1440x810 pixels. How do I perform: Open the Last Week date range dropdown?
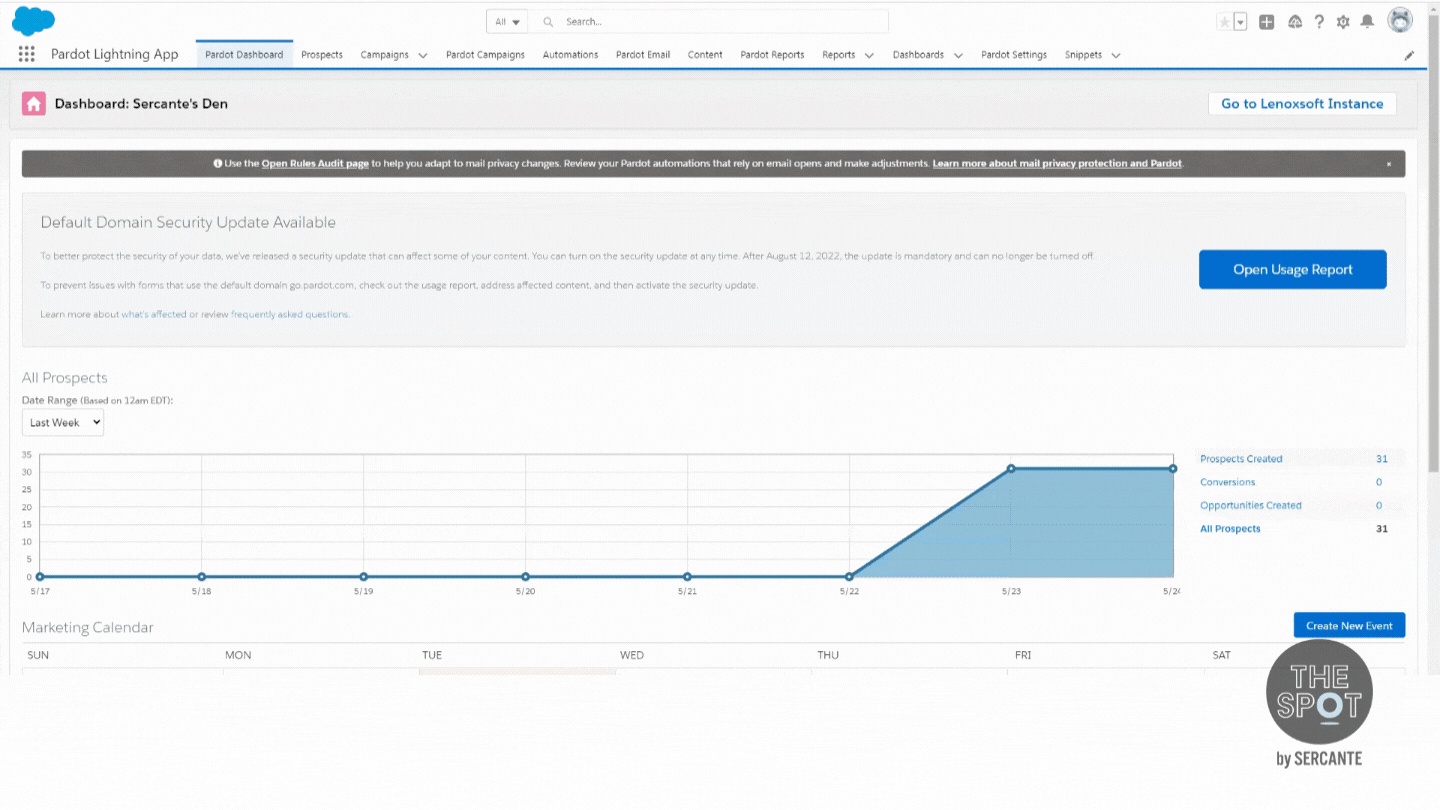coord(63,423)
